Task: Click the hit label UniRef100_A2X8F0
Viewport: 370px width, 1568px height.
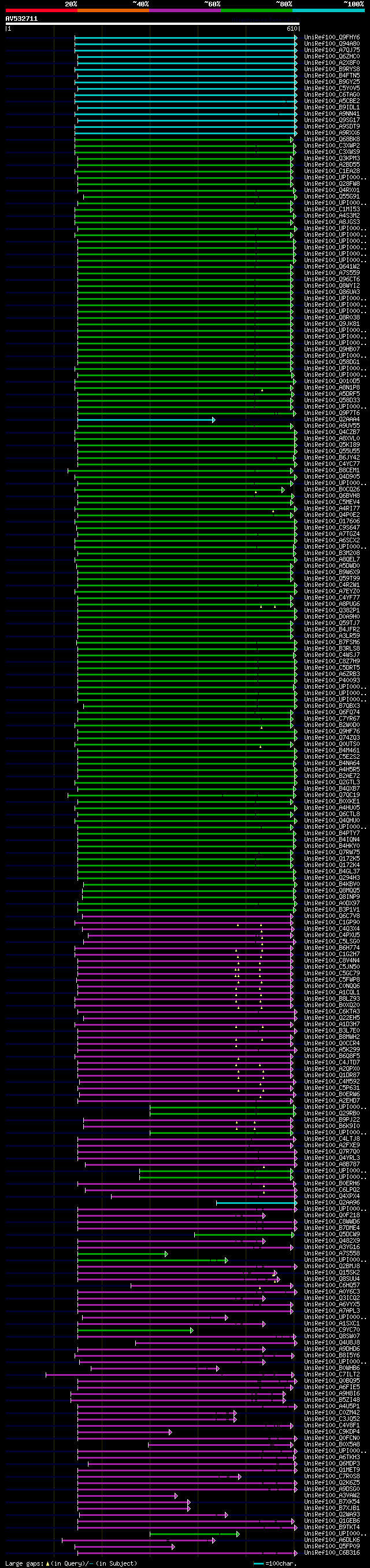Action: pyautogui.click(x=332, y=63)
